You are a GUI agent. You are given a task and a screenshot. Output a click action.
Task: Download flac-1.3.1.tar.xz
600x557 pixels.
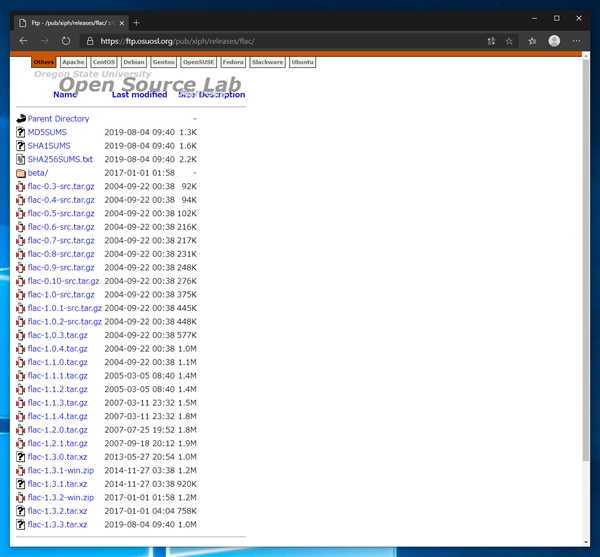pos(57,484)
